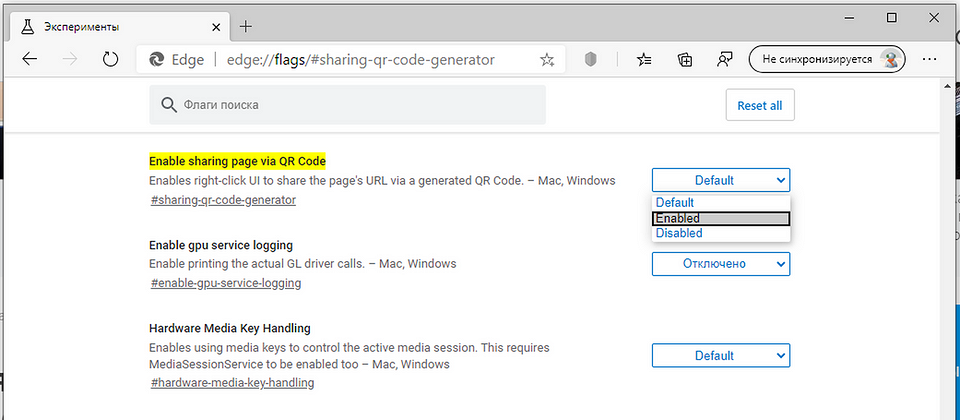960x420 pixels.
Task: Add this page to favorites (star icon)
Action: [547, 59]
